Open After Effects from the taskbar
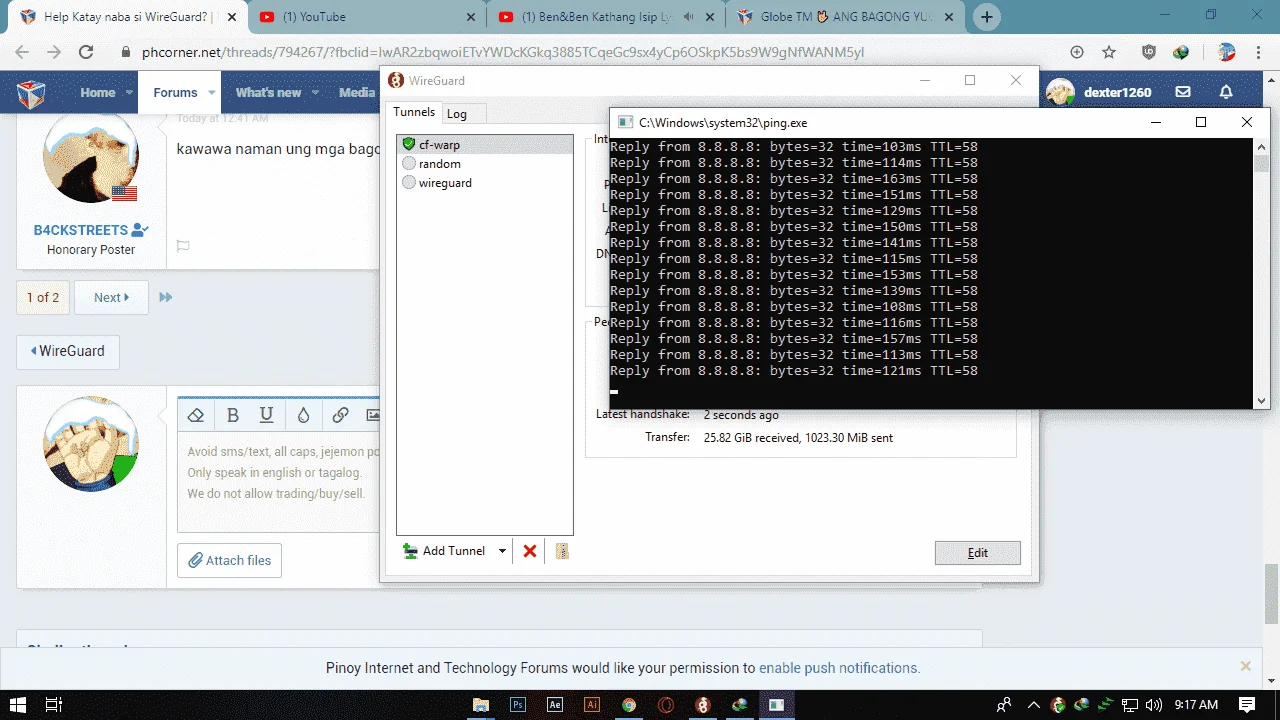 [x=555, y=704]
